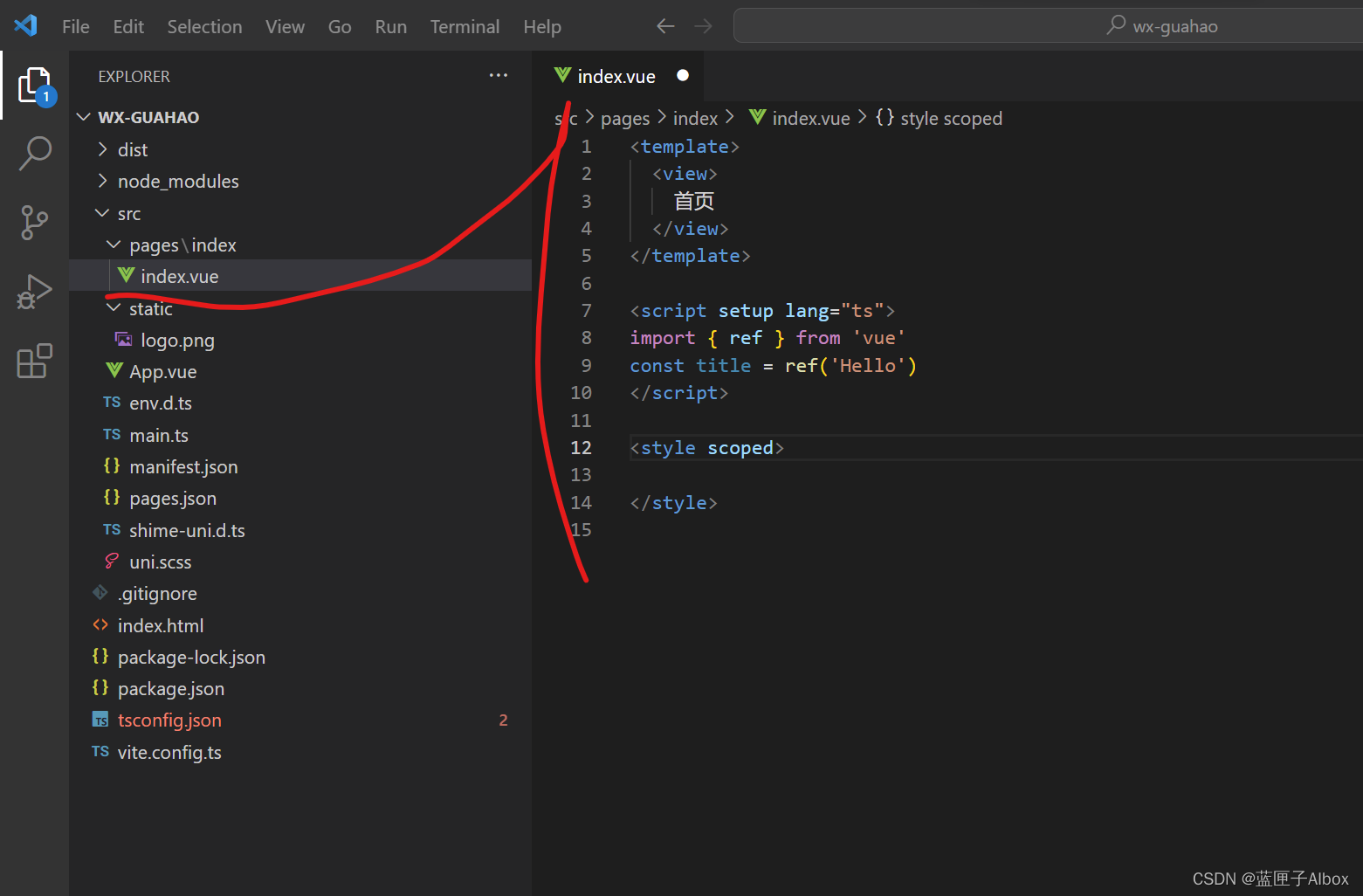1363x896 pixels.
Task: Open package.json file name in the tree
Action: [x=171, y=688]
